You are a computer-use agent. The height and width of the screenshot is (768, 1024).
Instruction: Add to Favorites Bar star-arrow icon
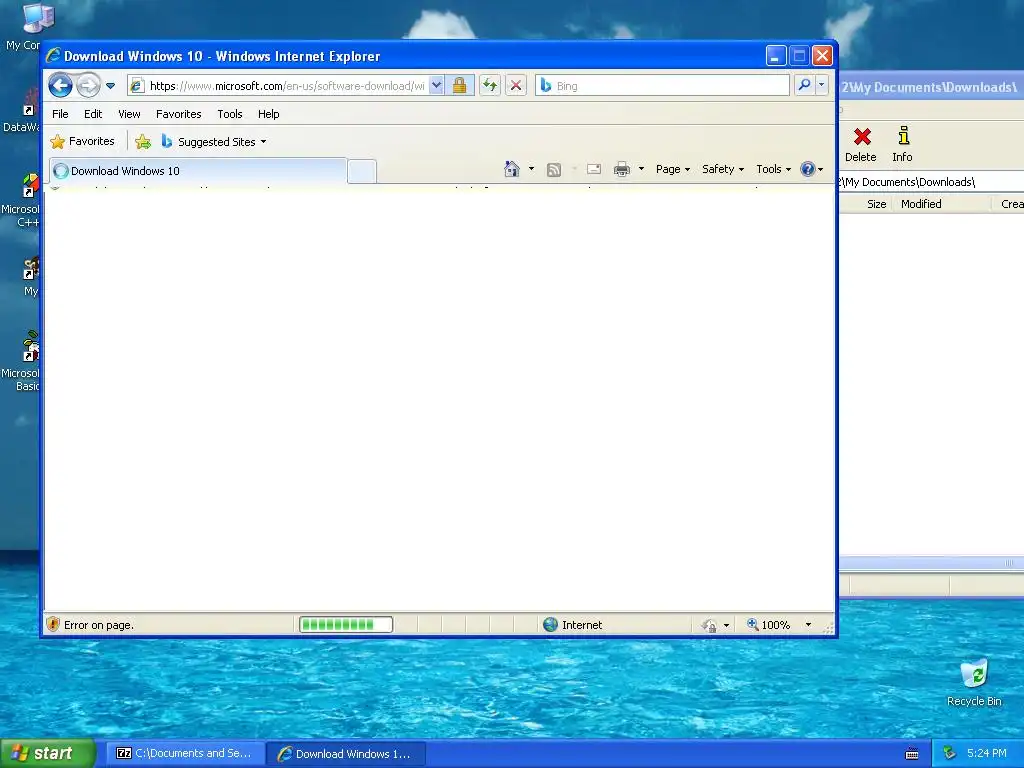click(143, 141)
